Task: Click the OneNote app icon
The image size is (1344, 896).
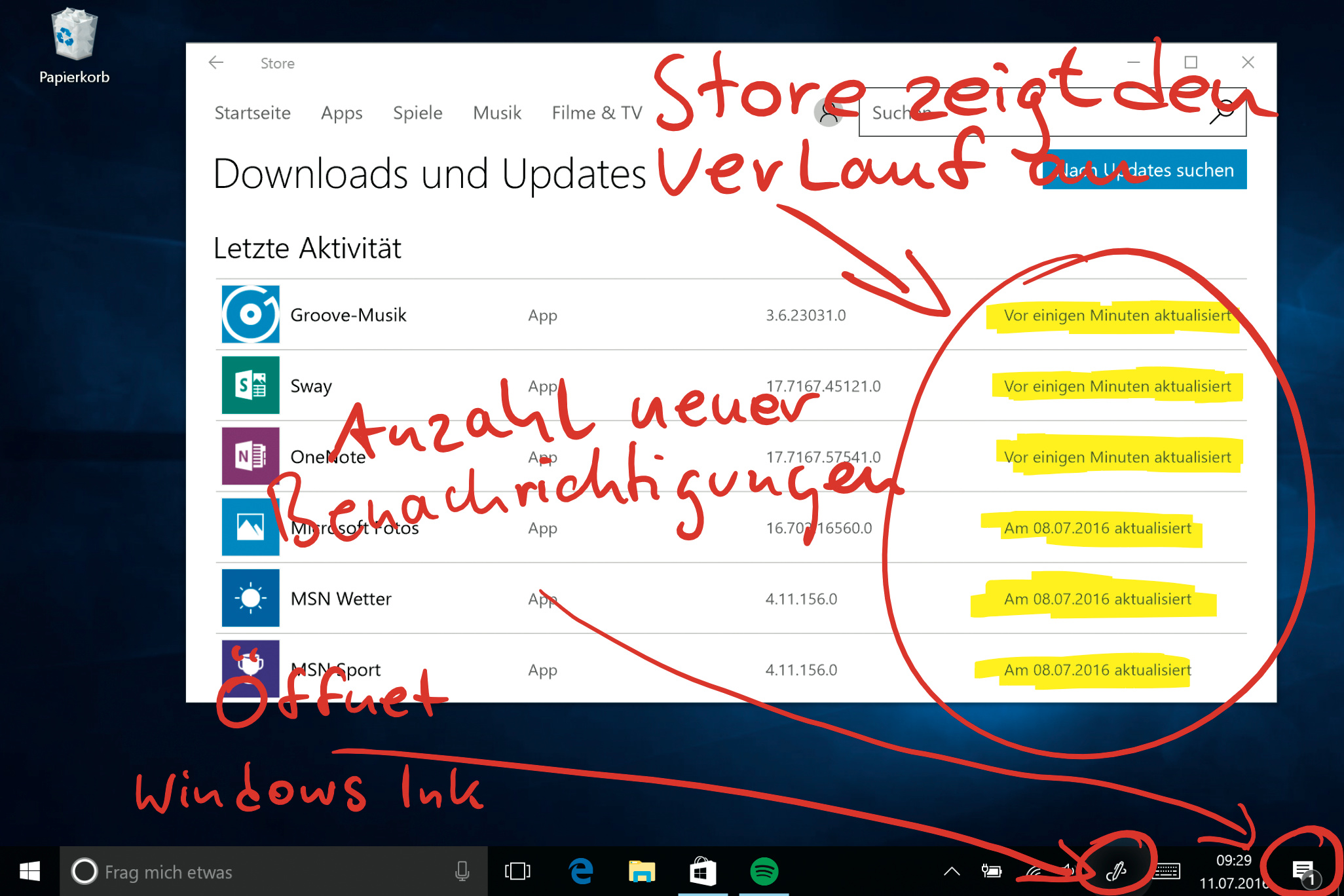Action: point(250,456)
